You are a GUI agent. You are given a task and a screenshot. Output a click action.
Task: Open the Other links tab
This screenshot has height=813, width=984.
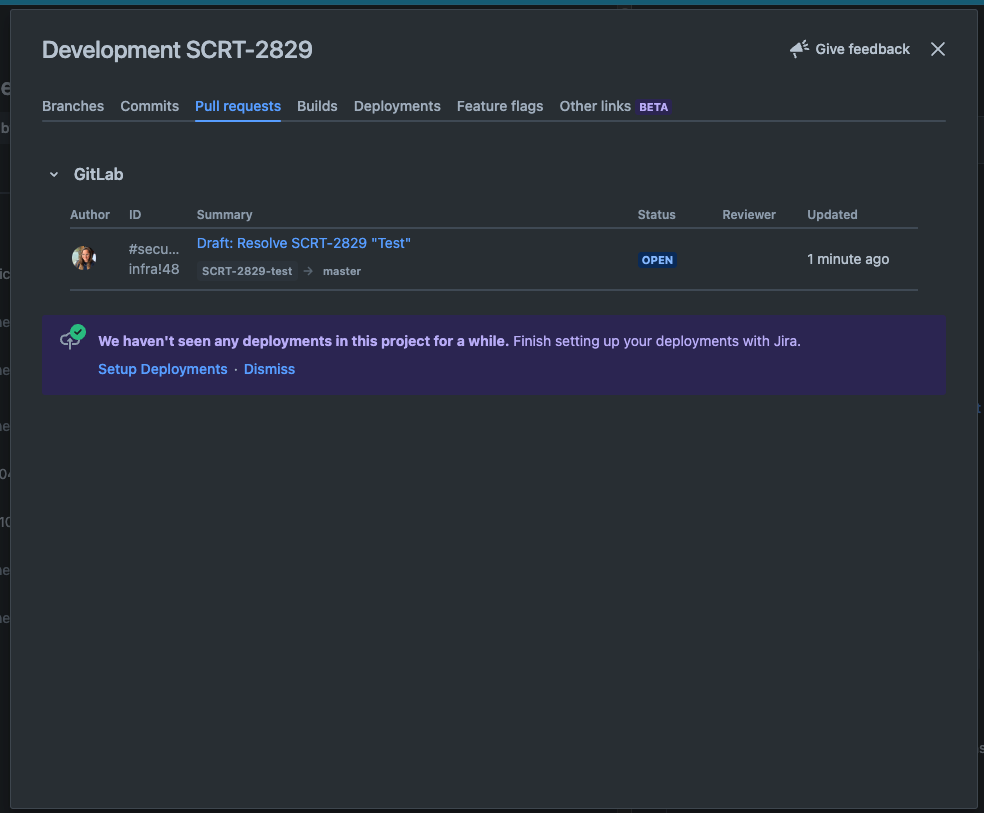595,106
